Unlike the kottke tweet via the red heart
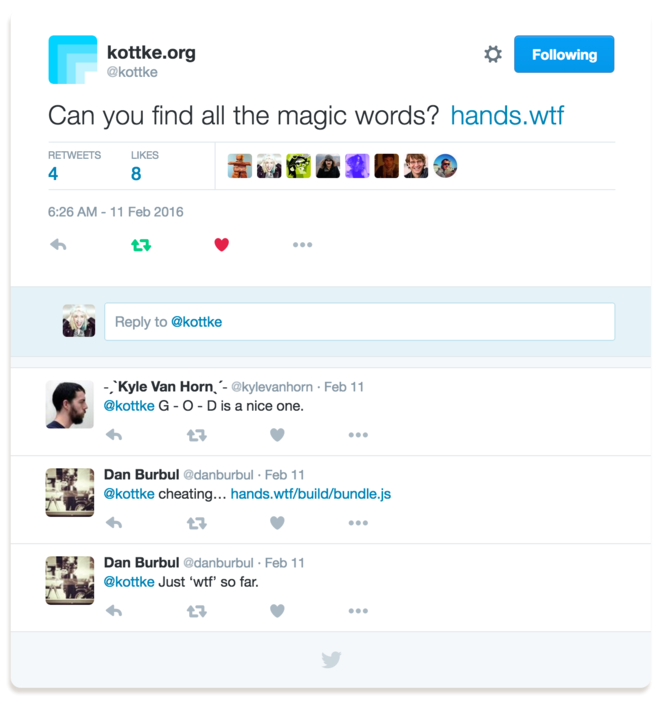 [x=221, y=244]
